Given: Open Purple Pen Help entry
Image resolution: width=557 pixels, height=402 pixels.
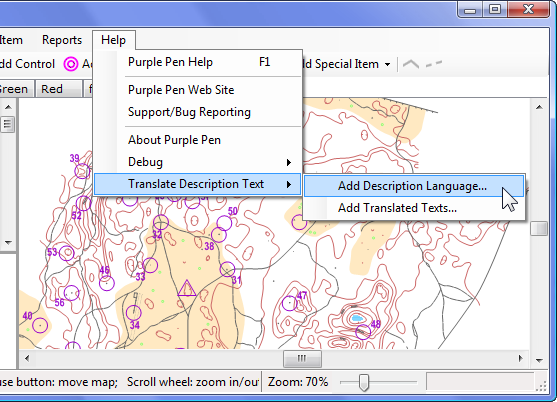Looking at the screenshot, I should [198, 62].
